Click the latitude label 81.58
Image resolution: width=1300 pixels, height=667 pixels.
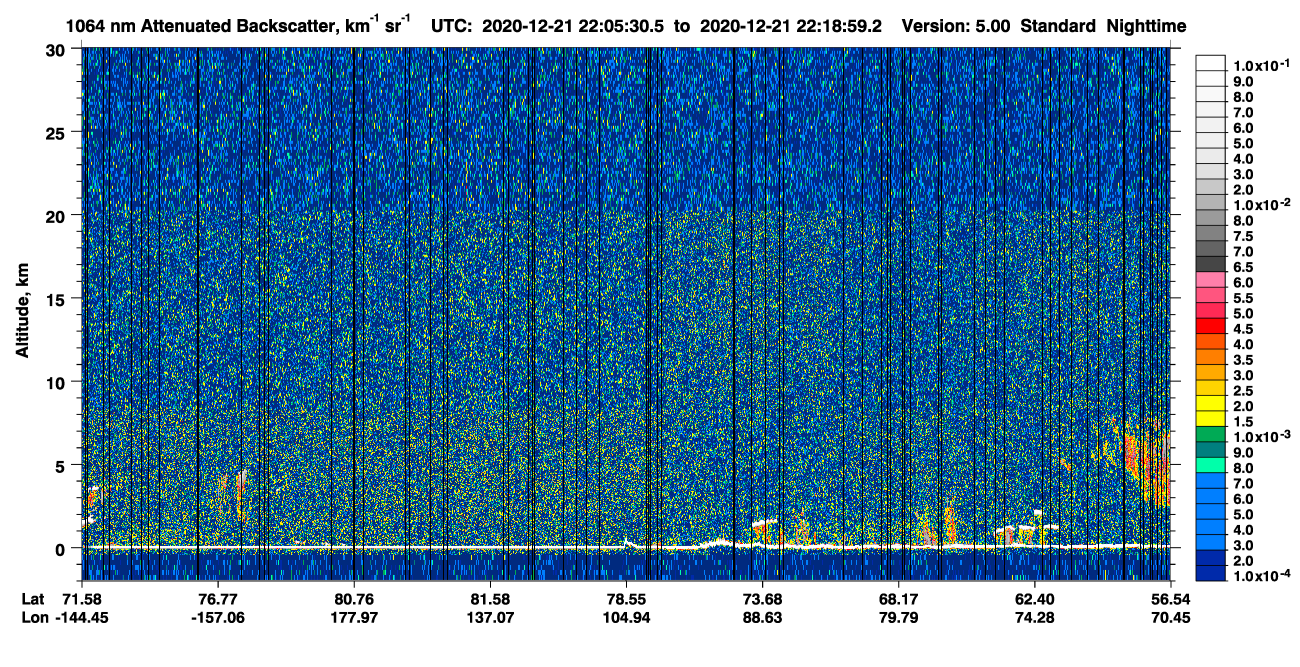tap(490, 599)
